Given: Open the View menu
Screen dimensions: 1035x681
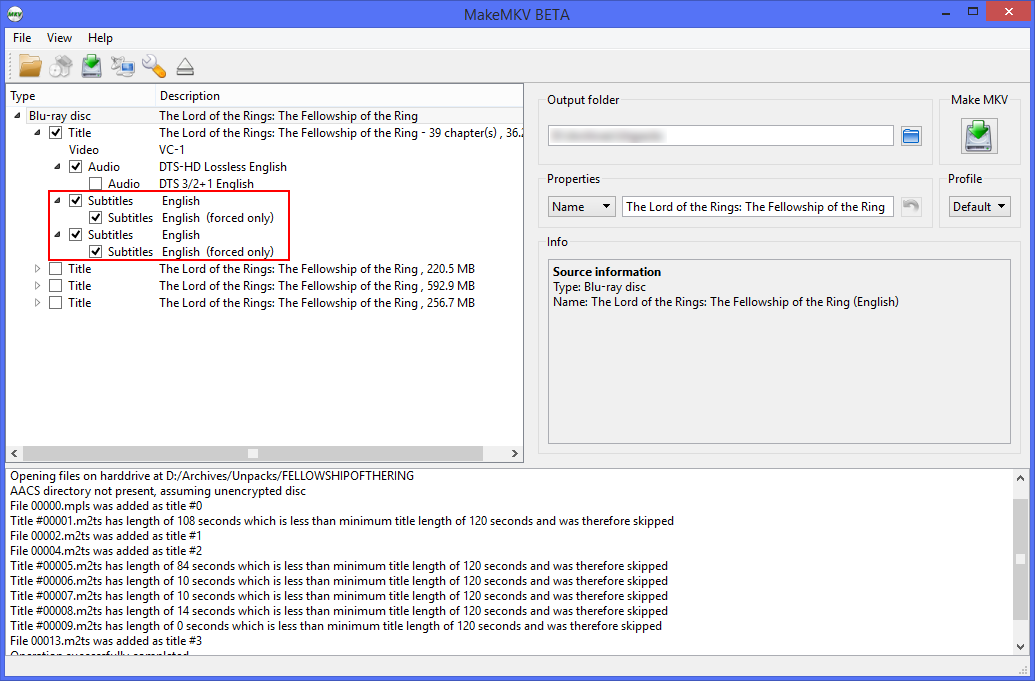Looking at the screenshot, I should coord(59,38).
